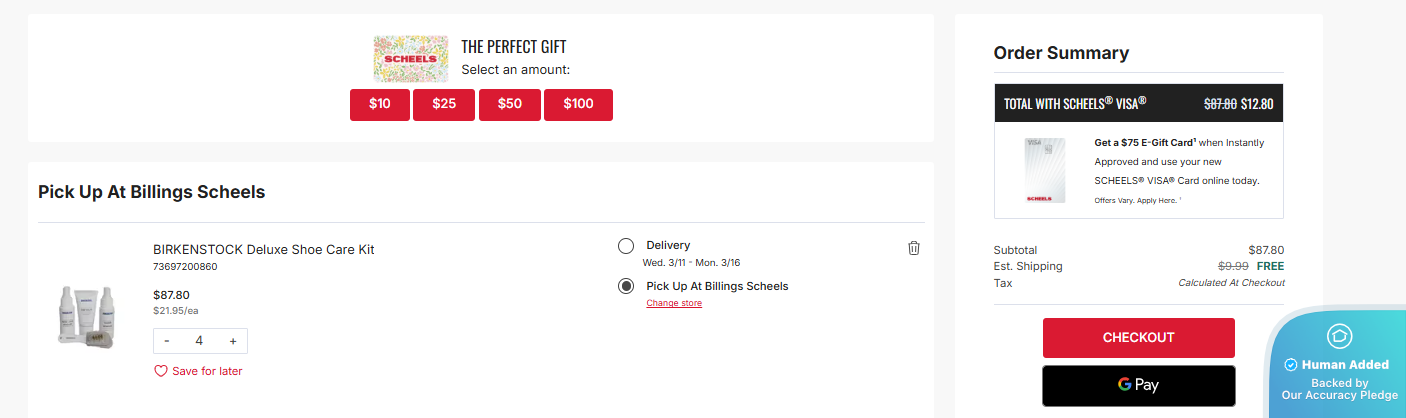Image resolution: width=1406 pixels, height=418 pixels.
Task: Decrease quantity with the minus button
Action: pos(167,341)
